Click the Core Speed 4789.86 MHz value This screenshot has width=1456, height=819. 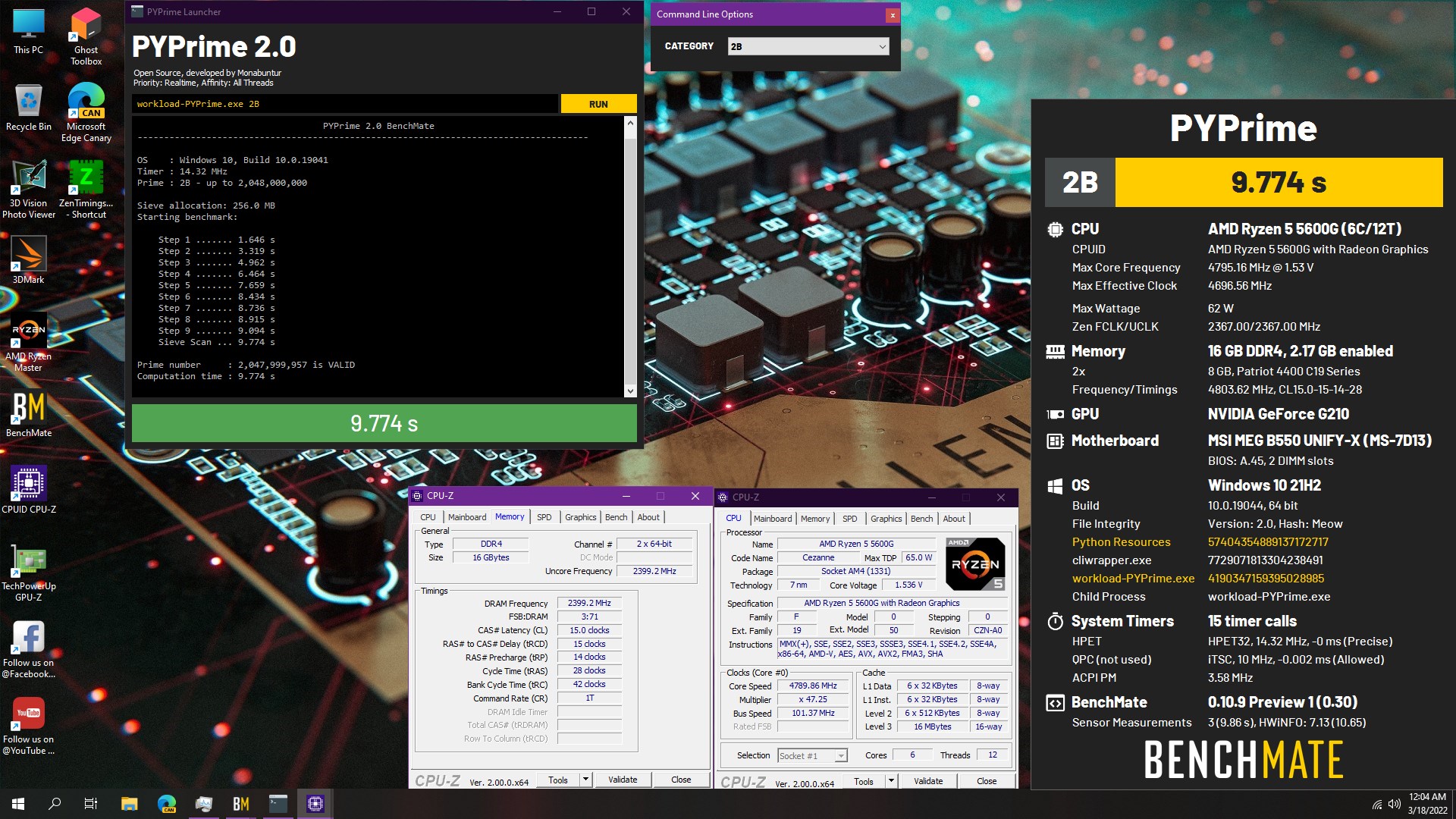[813, 686]
